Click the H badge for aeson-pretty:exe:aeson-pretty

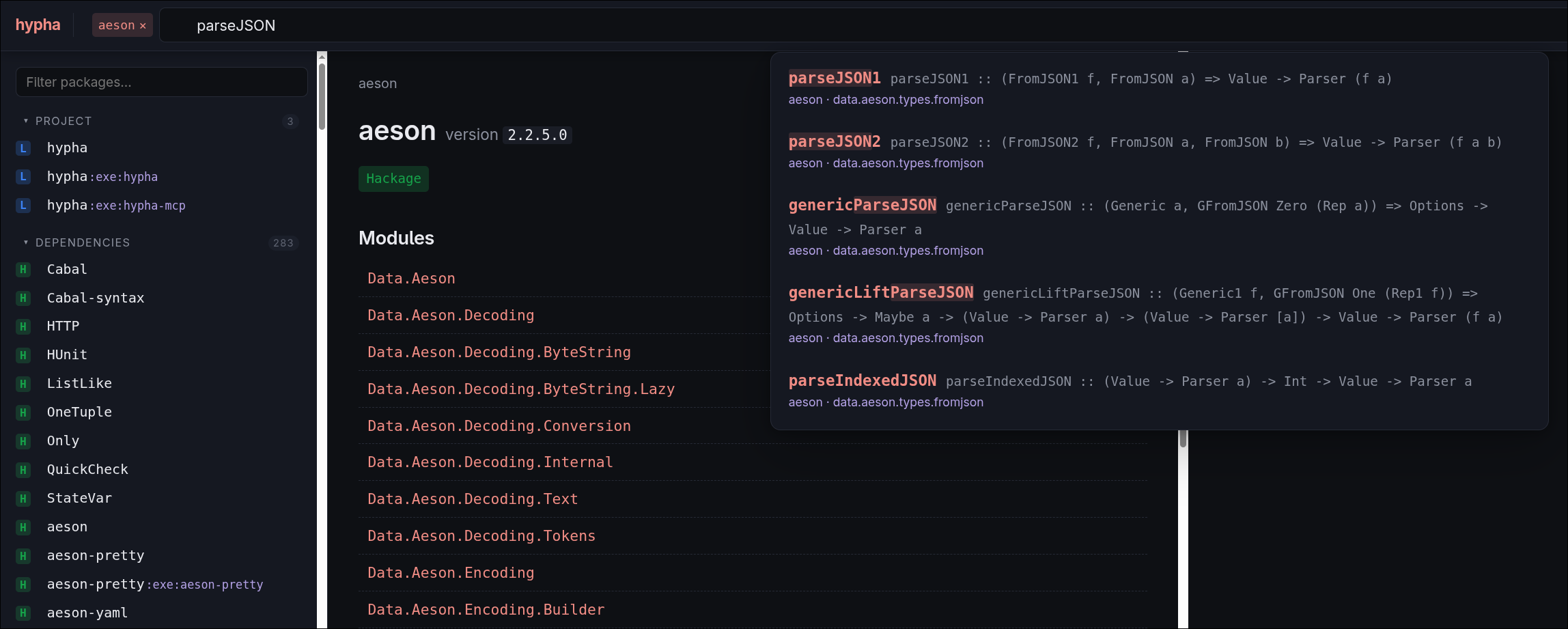click(x=23, y=585)
